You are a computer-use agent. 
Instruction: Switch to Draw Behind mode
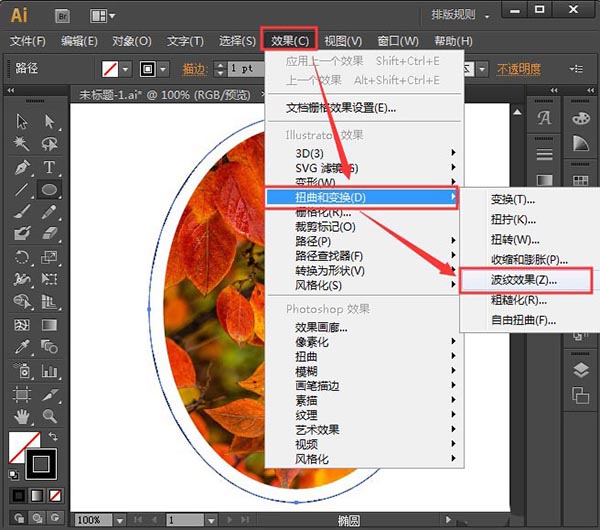tap(37, 519)
